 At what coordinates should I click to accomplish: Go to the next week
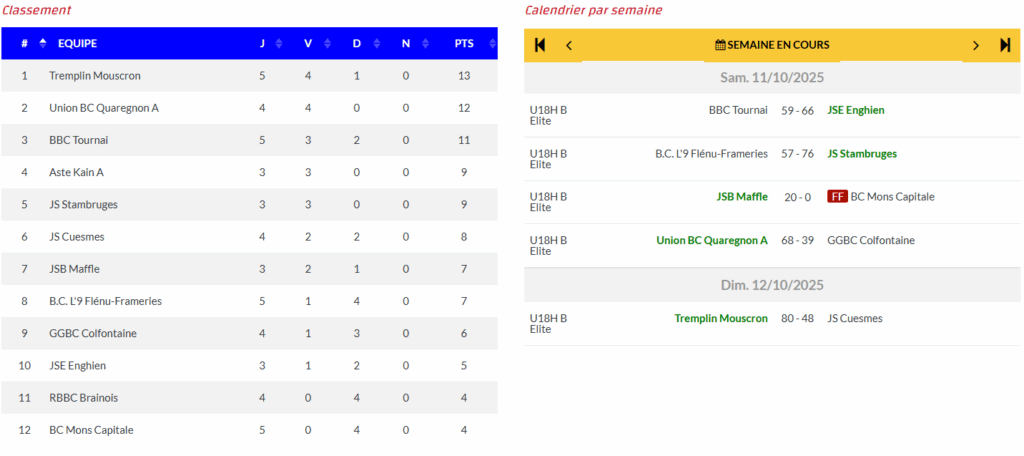[976, 45]
